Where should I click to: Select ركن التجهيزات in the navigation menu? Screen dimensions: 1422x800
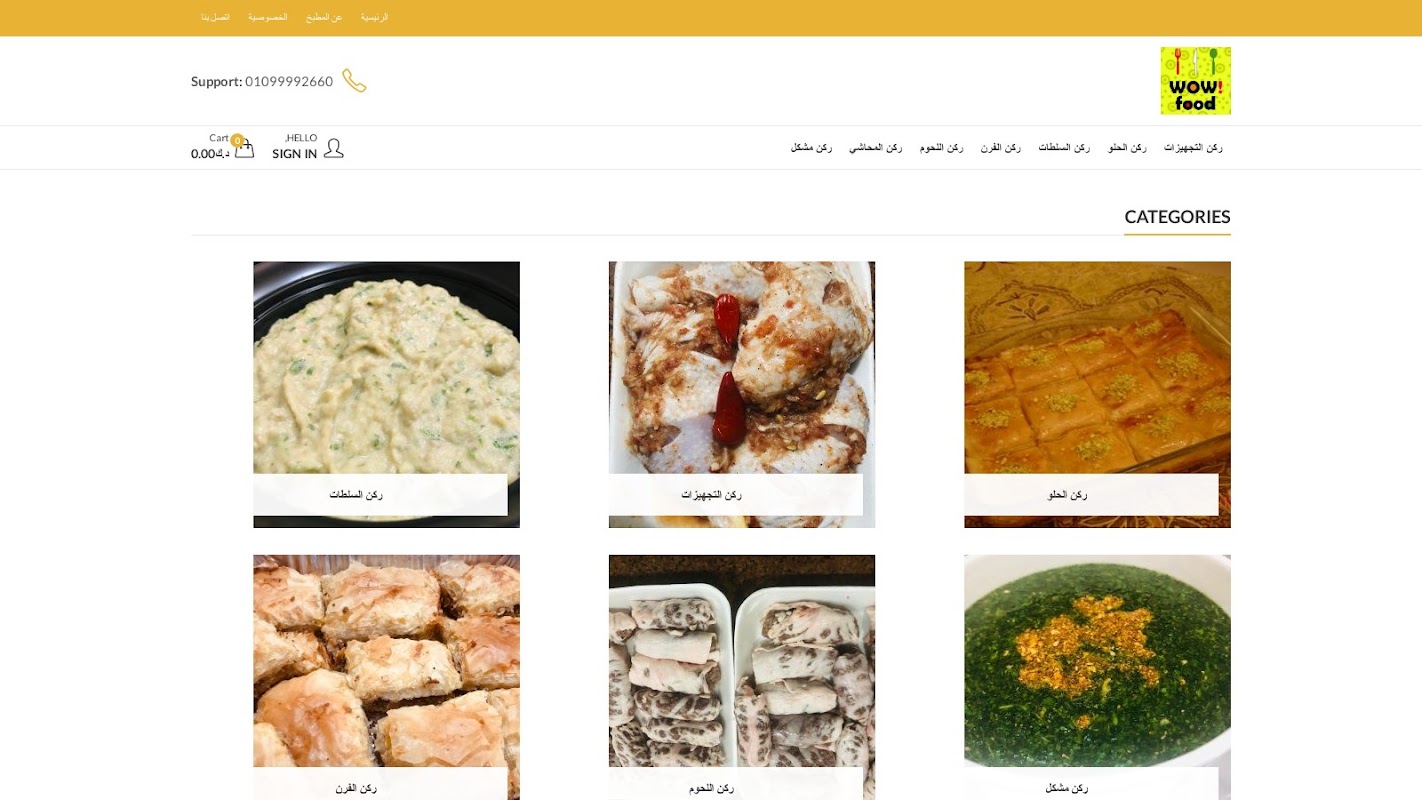click(x=1193, y=148)
